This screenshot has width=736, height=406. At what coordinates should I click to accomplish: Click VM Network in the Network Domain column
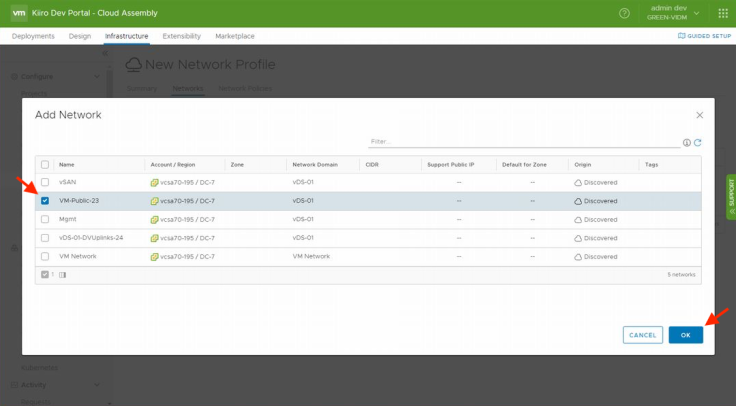click(x=311, y=256)
